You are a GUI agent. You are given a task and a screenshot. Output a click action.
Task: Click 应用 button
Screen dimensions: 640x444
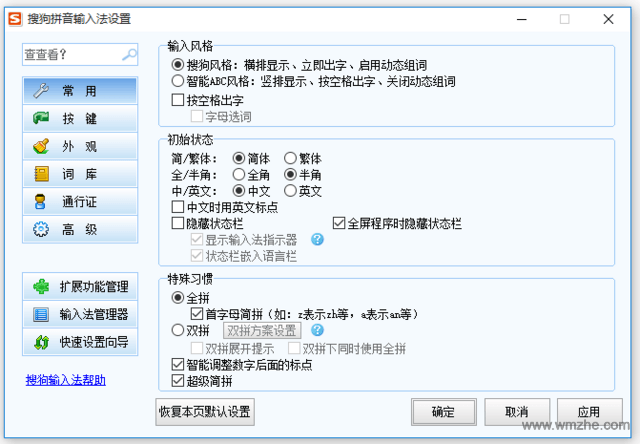pyautogui.click(x=589, y=412)
